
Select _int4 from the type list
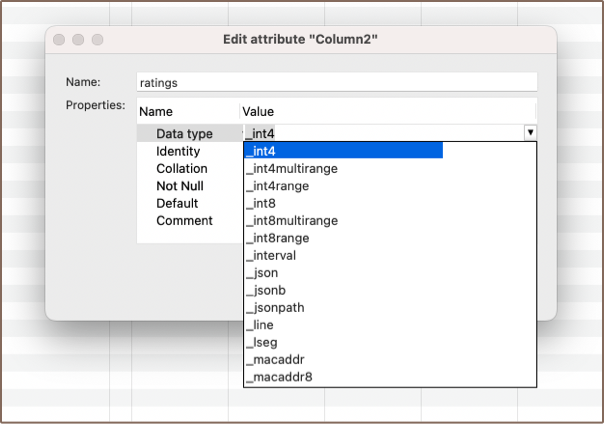(x=343, y=151)
